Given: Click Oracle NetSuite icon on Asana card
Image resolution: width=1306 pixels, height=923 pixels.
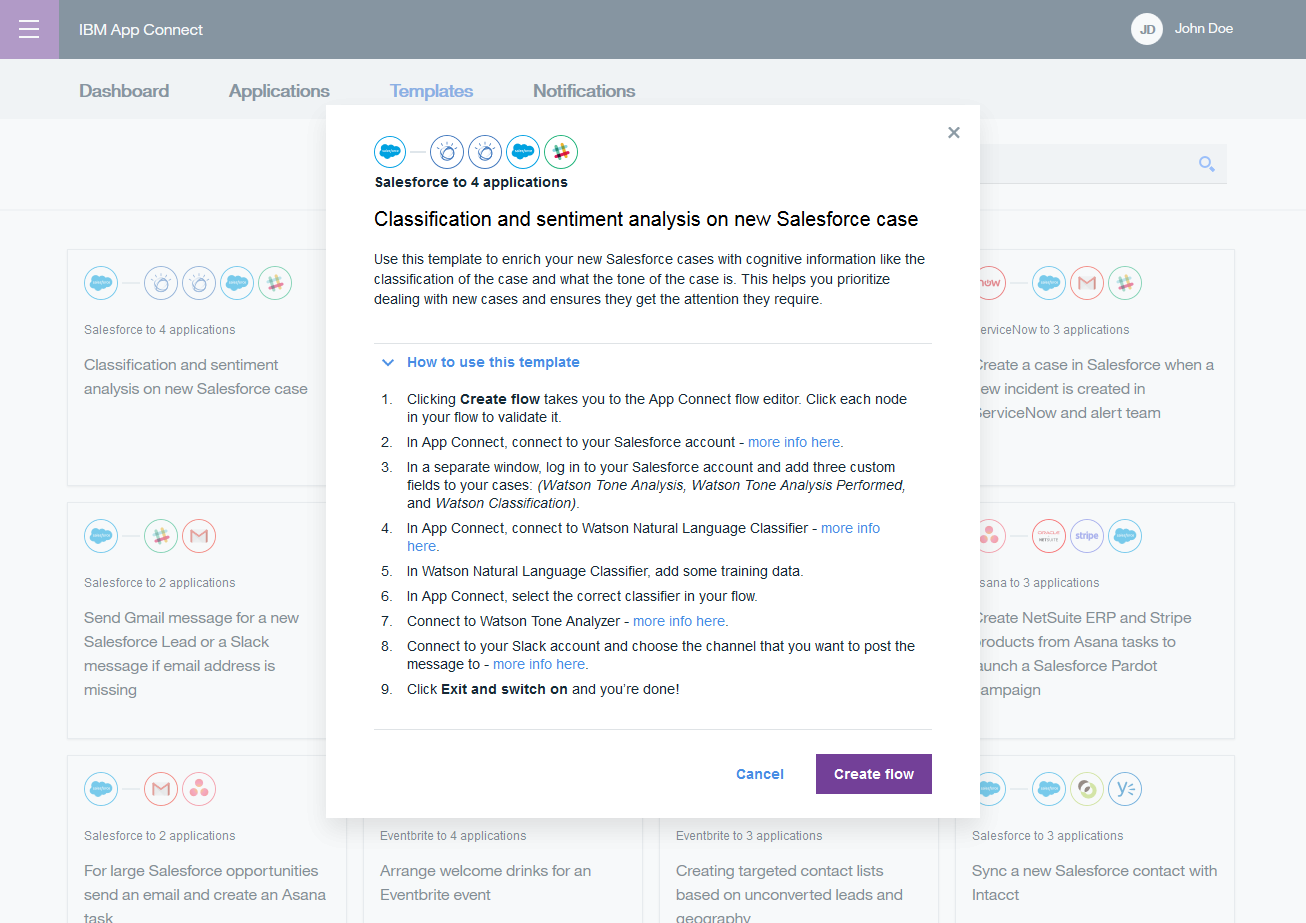Looking at the screenshot, I should [1049, 536].
